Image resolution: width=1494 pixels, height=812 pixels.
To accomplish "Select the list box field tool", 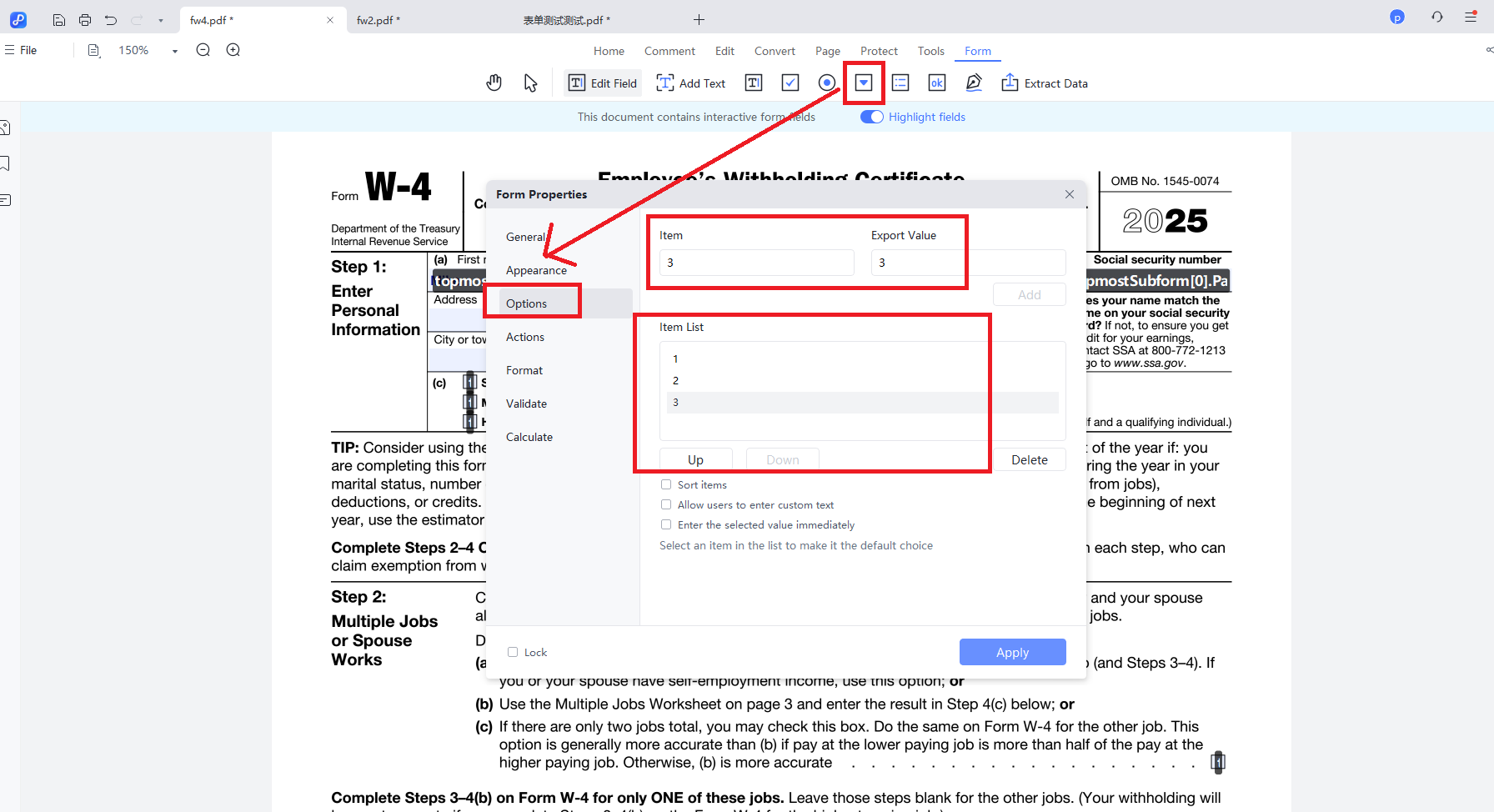I will pyautogui.click(x=900, y=83).
